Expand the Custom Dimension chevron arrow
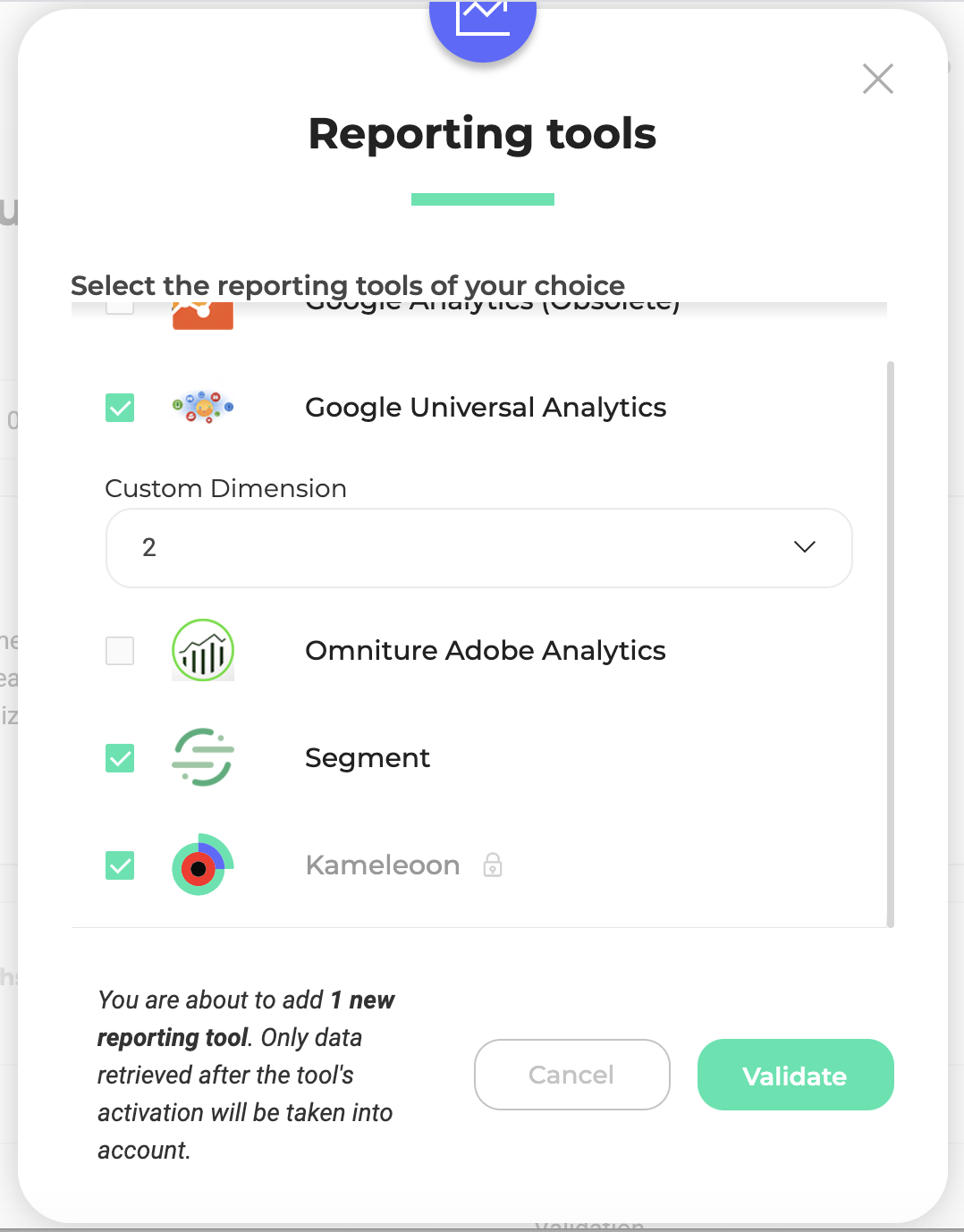 (x=805, y=547)
